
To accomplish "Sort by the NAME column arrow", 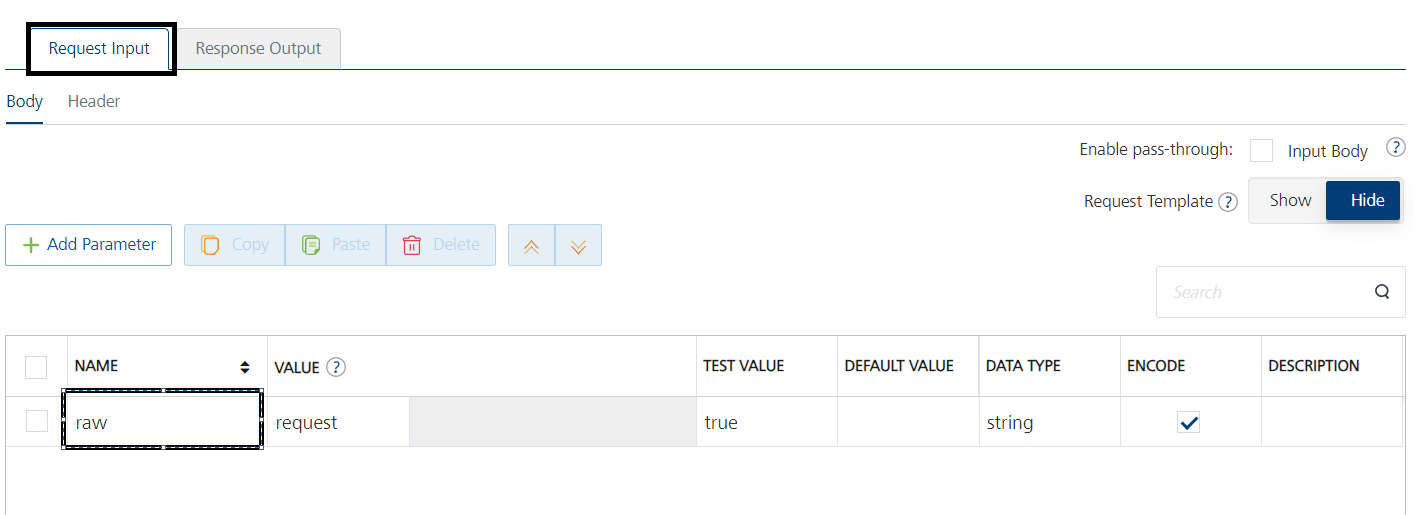I will click(x=245, y=367).
